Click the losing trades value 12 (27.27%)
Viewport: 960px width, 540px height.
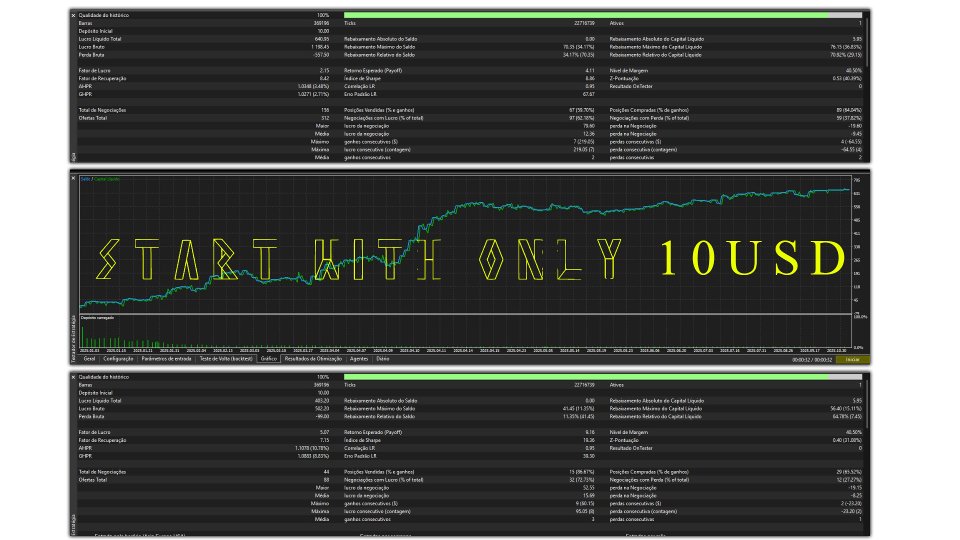click(849, 480)
